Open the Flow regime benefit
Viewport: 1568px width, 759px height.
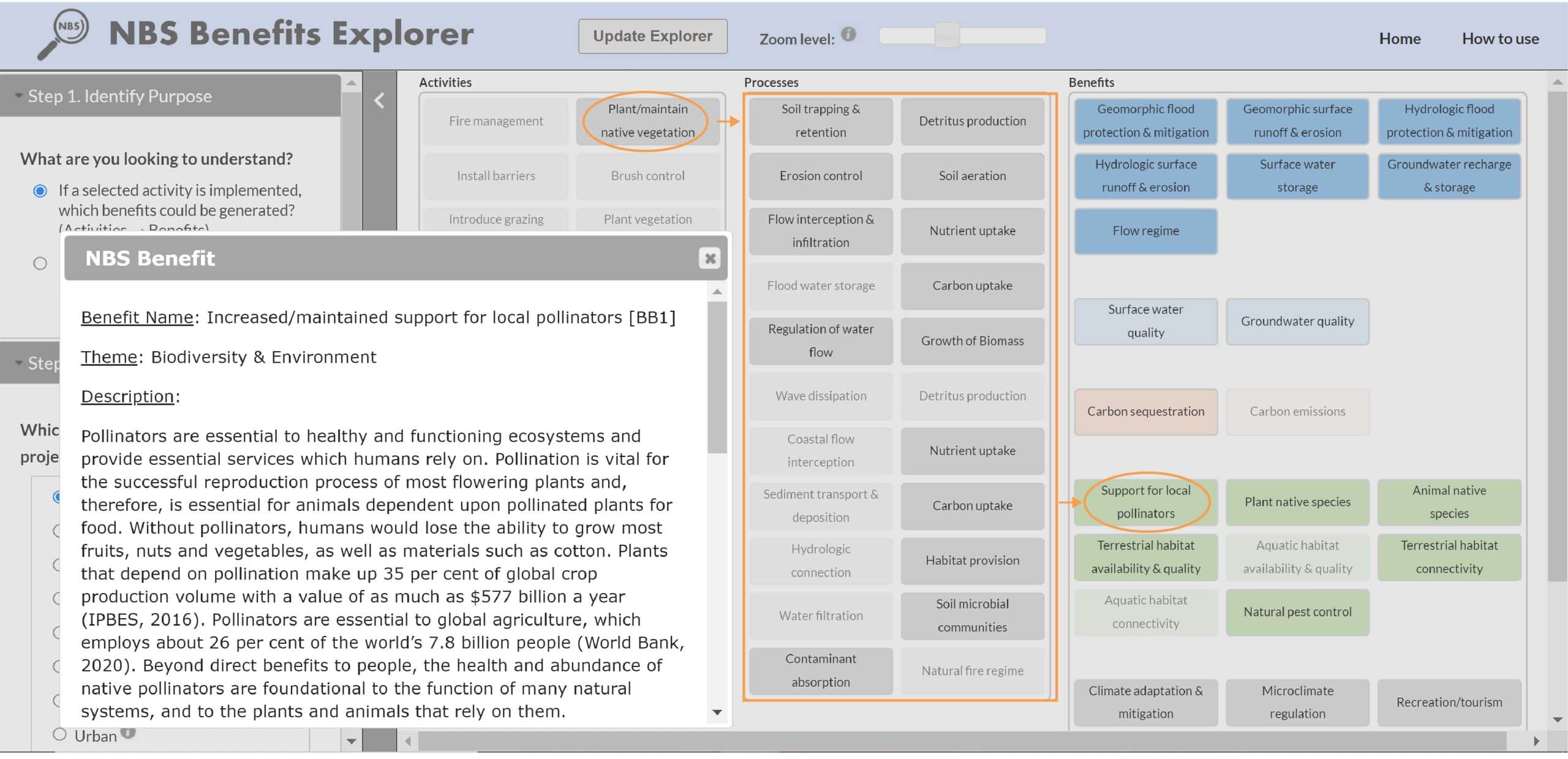[1145, 231]
